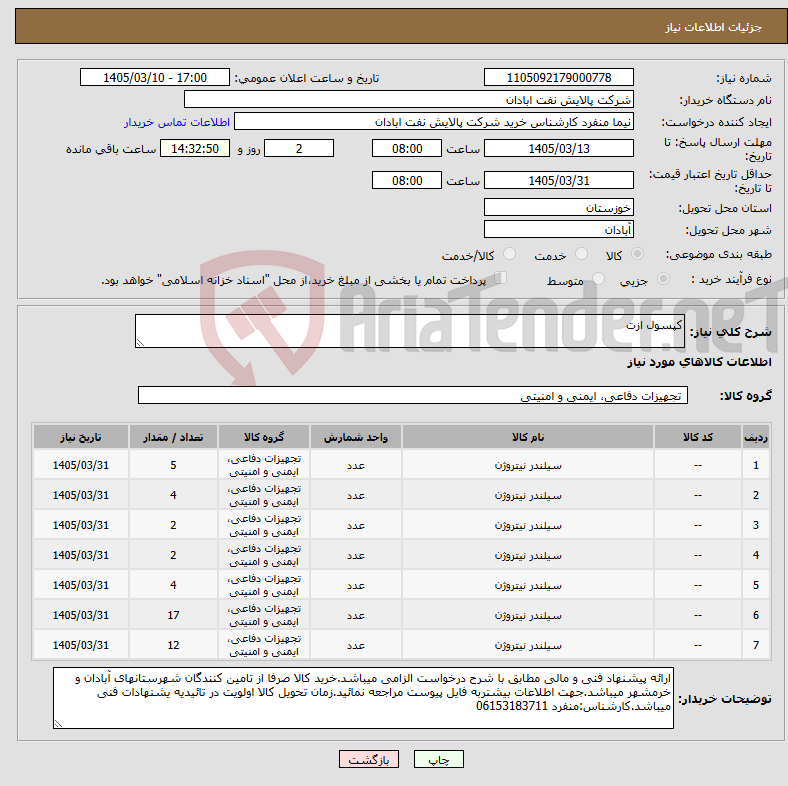Click the چاپ print button

point(438,759)
